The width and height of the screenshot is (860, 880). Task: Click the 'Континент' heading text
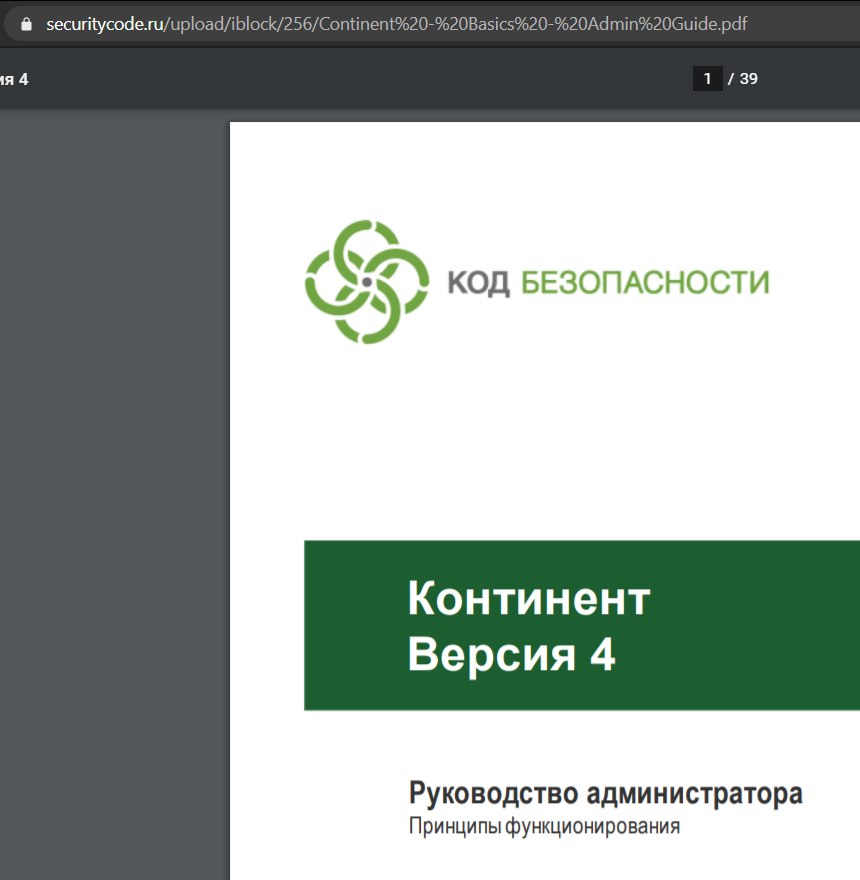pyautogui.click(x=529, y=599)
